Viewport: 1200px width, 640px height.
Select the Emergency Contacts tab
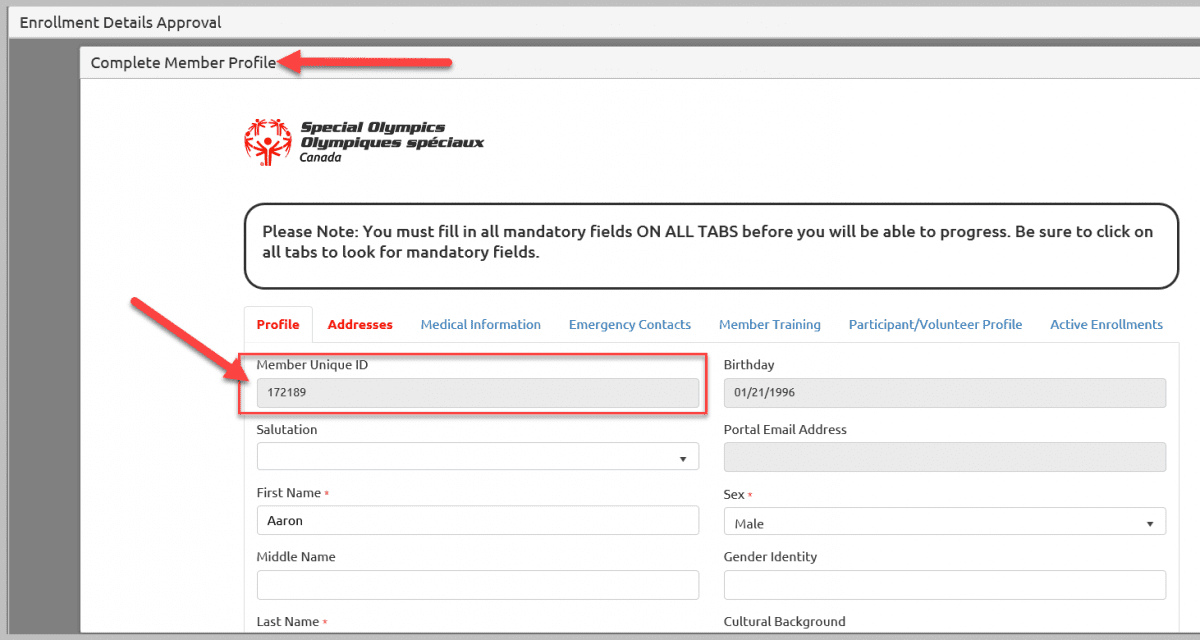[629, 324]
